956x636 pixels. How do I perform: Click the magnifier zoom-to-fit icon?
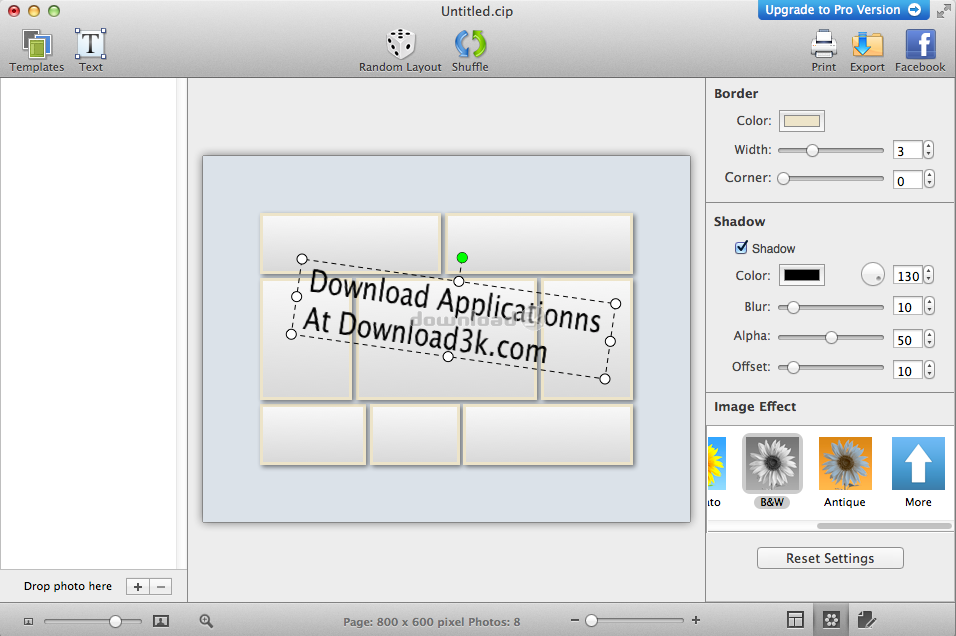206,621
